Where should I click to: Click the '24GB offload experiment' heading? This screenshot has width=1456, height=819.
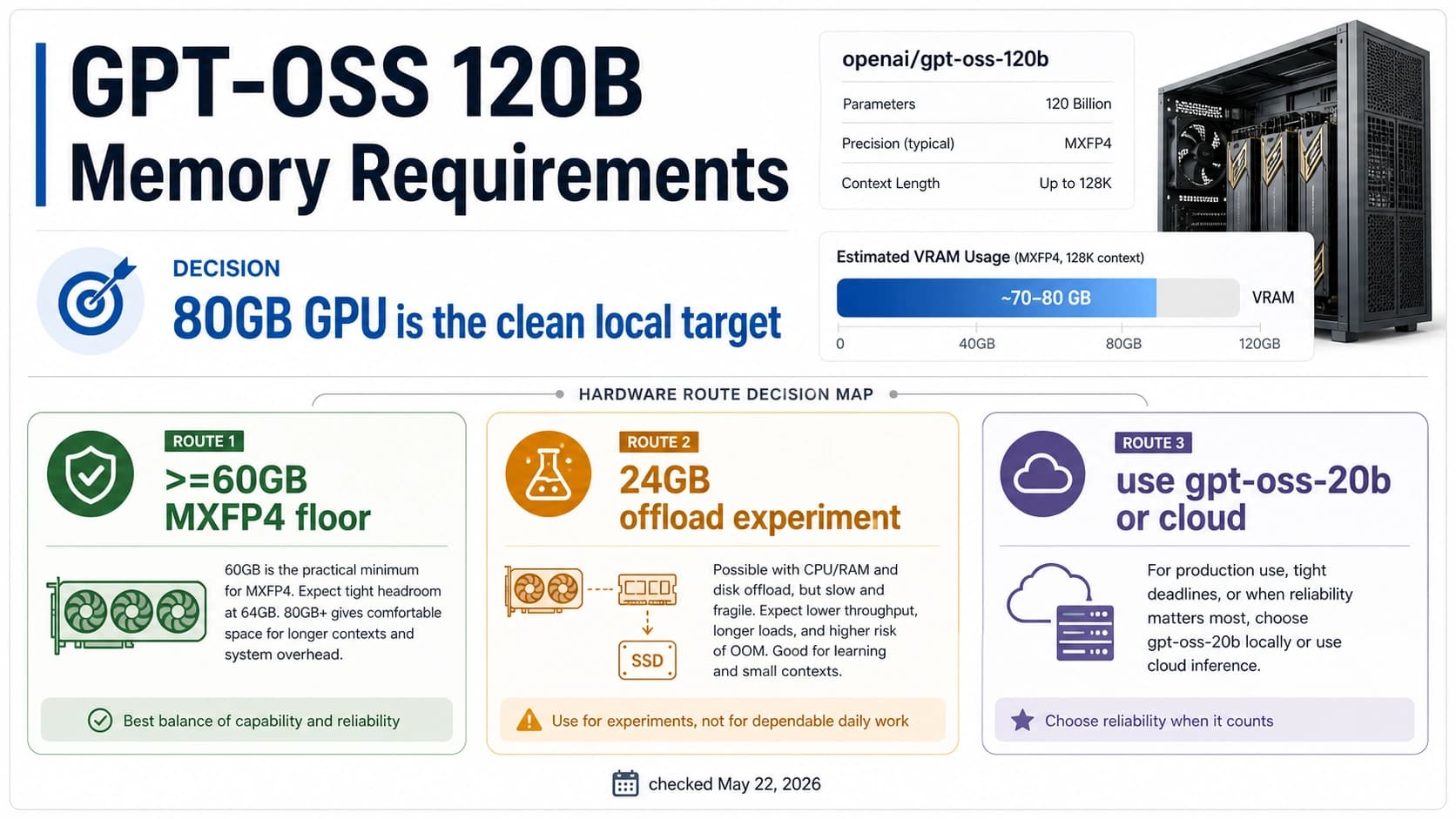point(759,499)
